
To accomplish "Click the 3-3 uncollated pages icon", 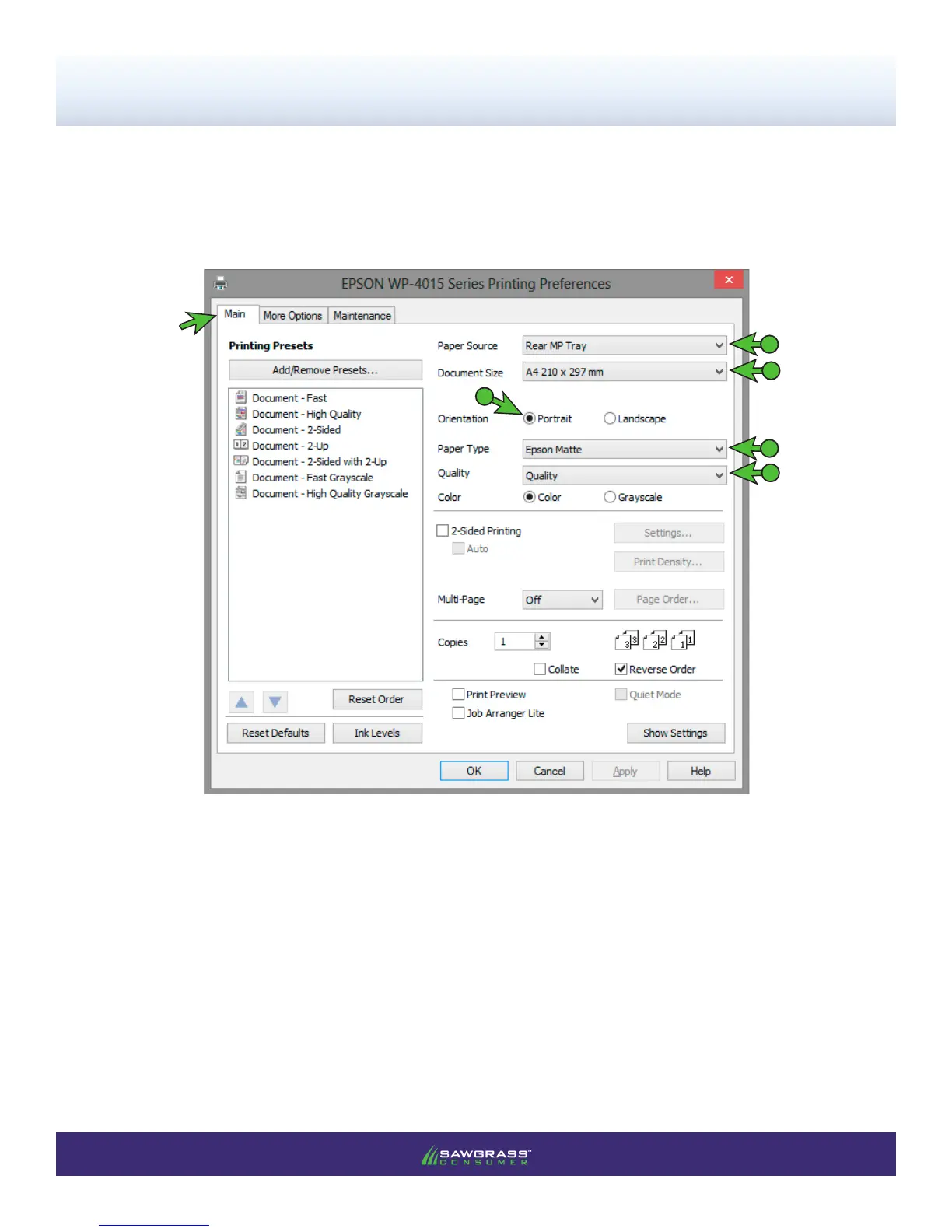I will (627, 641).
